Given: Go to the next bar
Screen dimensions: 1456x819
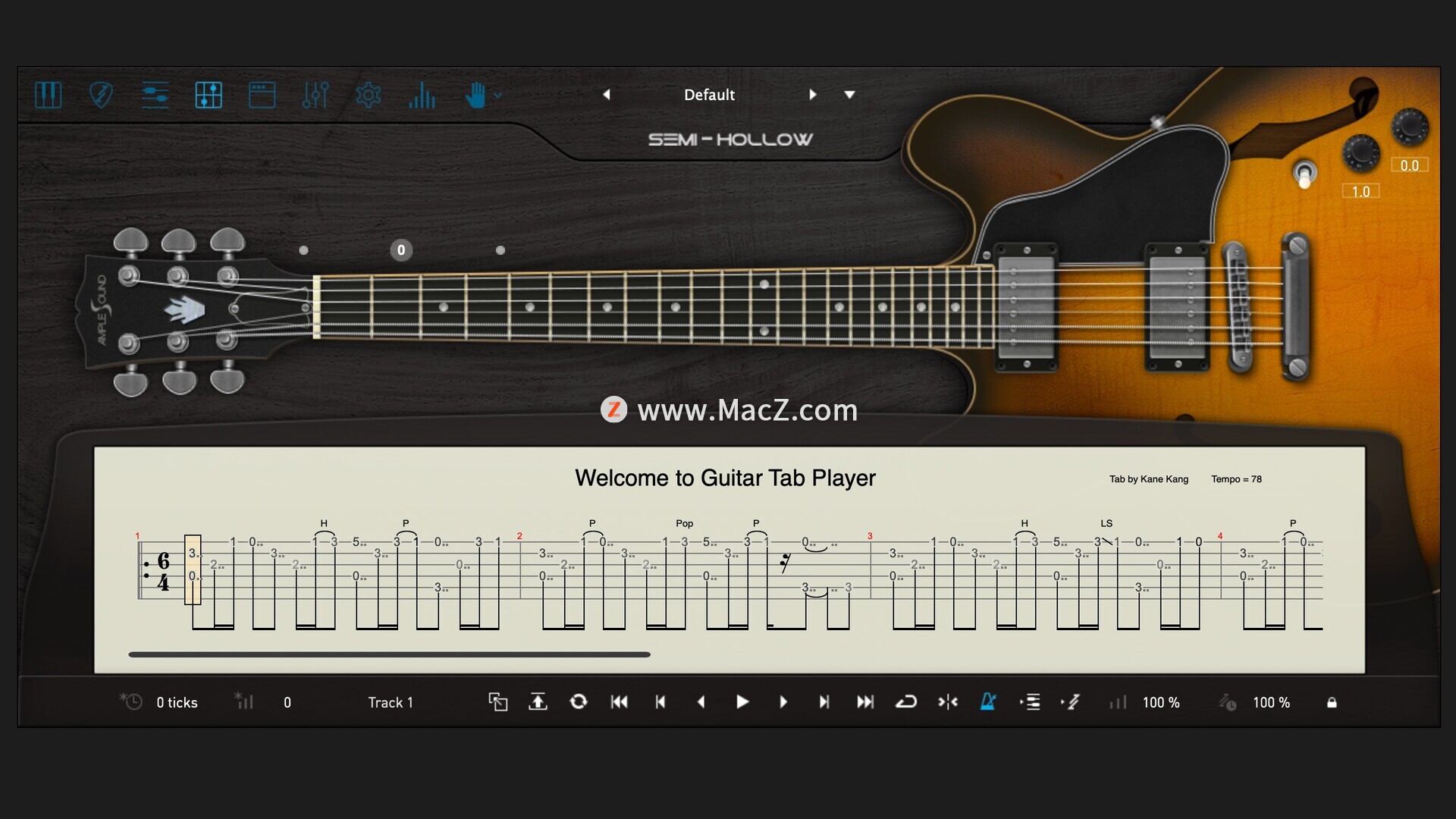Looking at the screenshot, I should (824, 702).
